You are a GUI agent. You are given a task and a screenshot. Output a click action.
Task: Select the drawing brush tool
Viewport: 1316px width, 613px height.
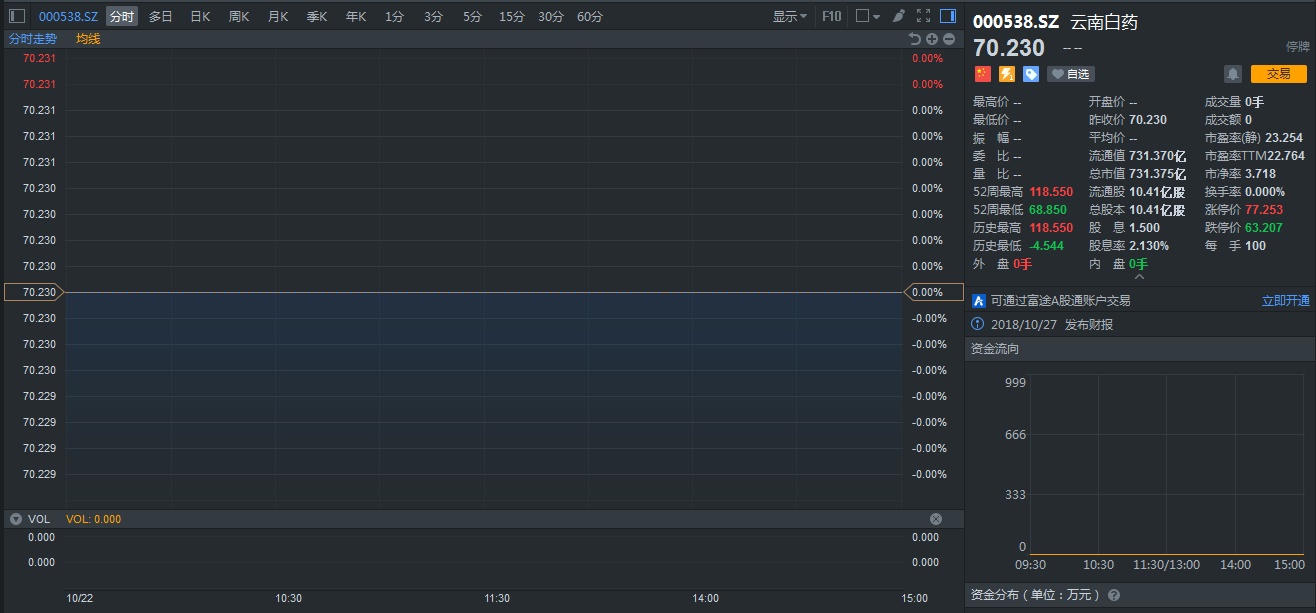coord(898,16)
